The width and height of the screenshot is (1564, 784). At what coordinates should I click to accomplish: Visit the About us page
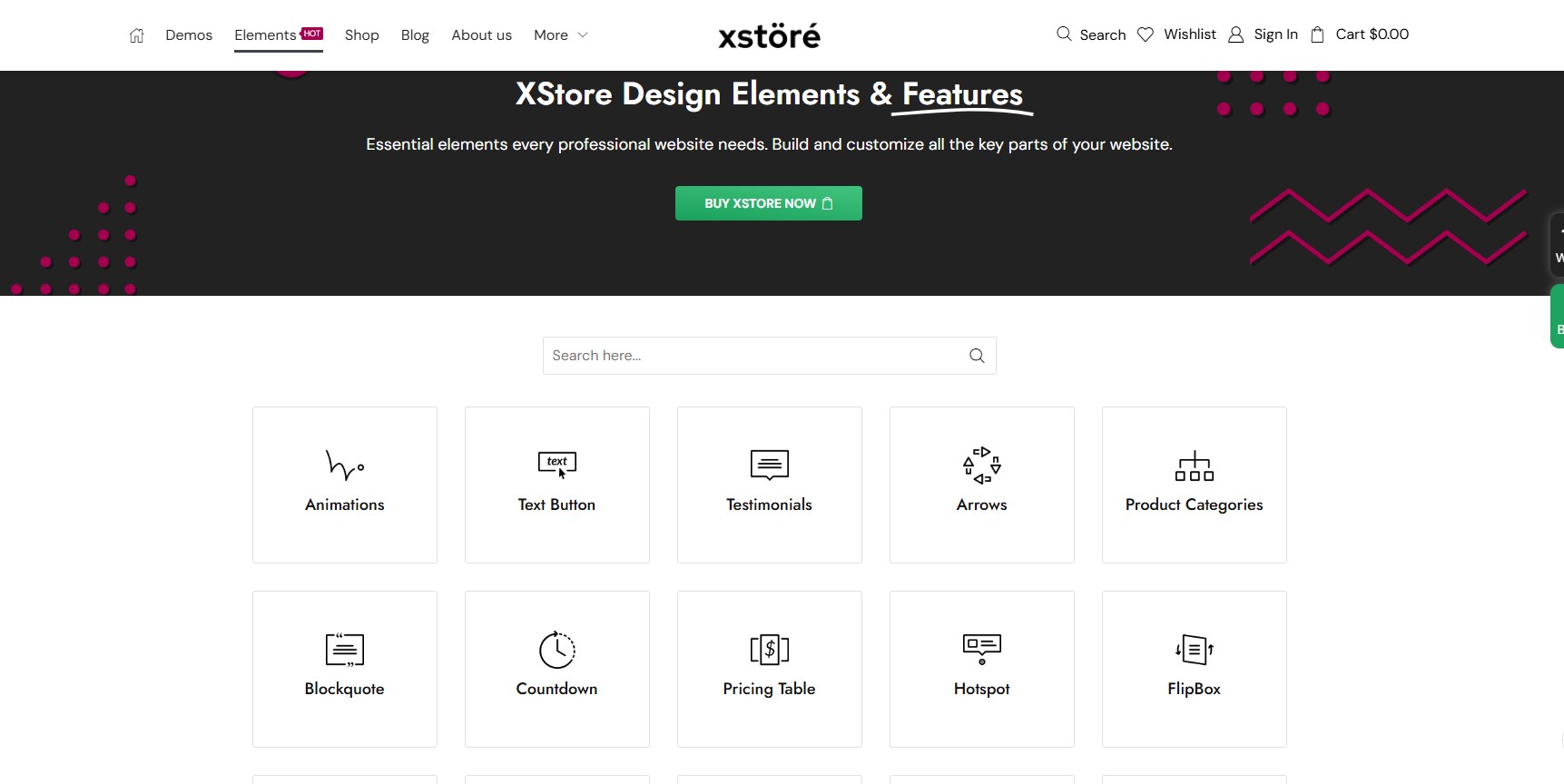[x=482, y=35]
